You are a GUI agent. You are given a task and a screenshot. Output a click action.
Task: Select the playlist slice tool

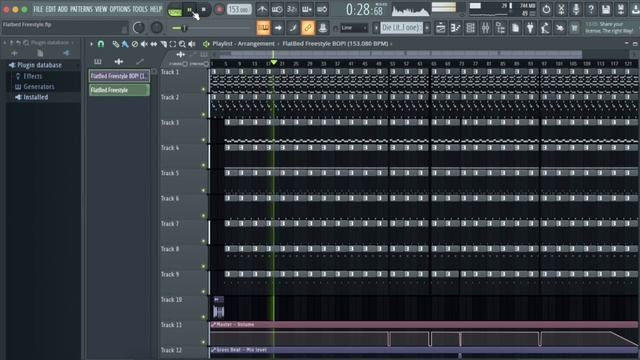(163, 44)
